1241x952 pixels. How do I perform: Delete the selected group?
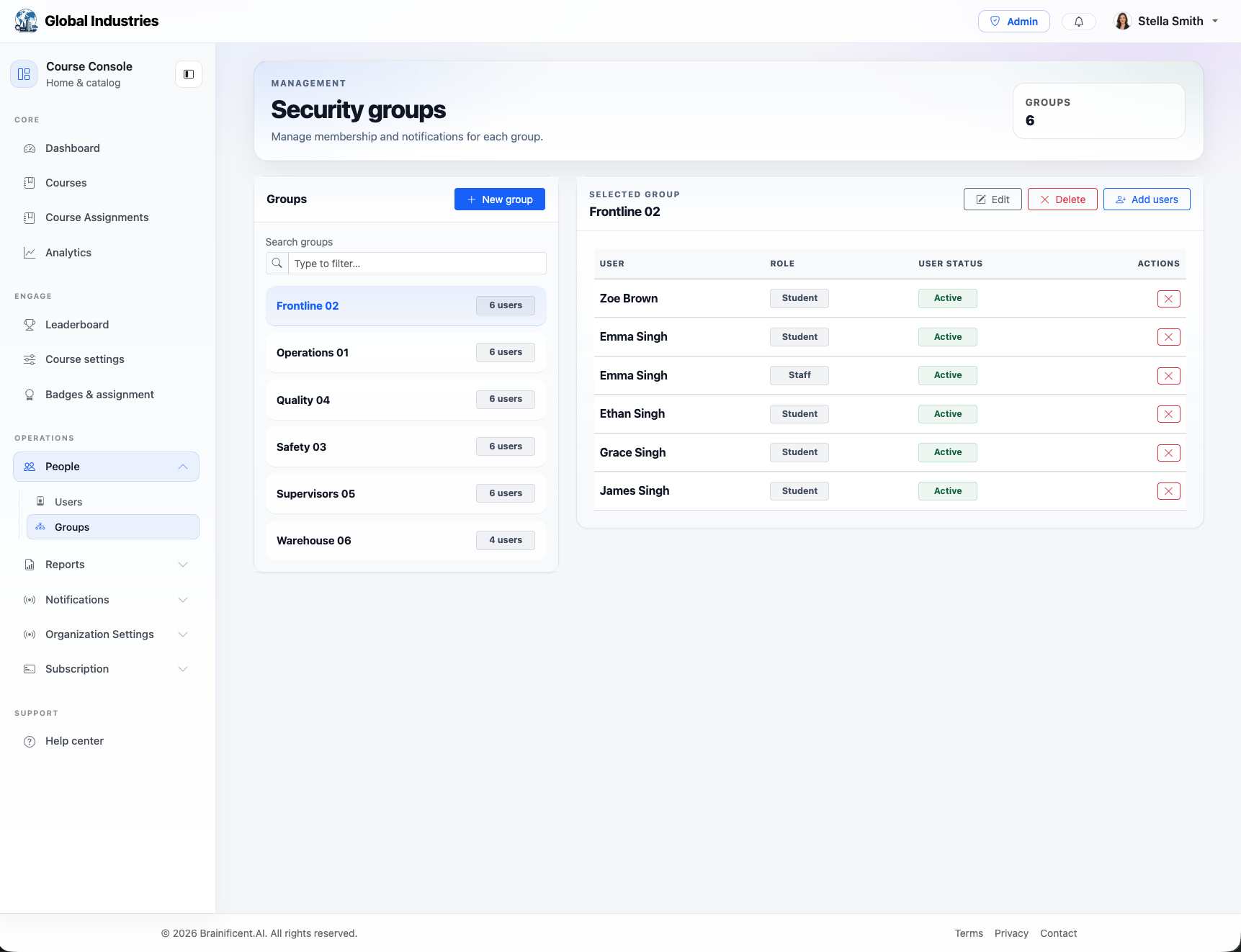click(1062, 199)
